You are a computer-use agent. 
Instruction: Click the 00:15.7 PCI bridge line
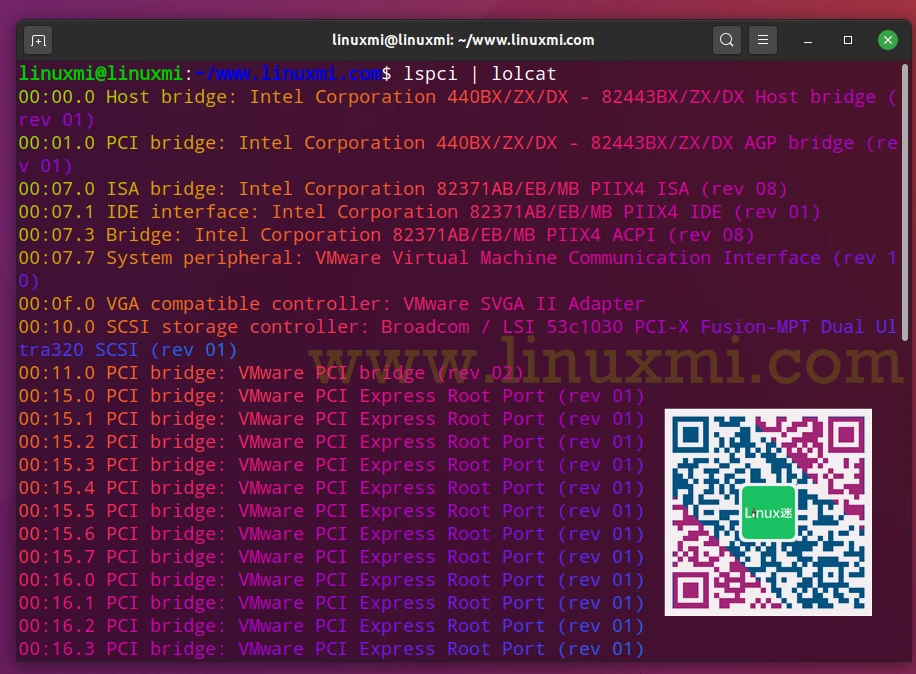(331, 557)
